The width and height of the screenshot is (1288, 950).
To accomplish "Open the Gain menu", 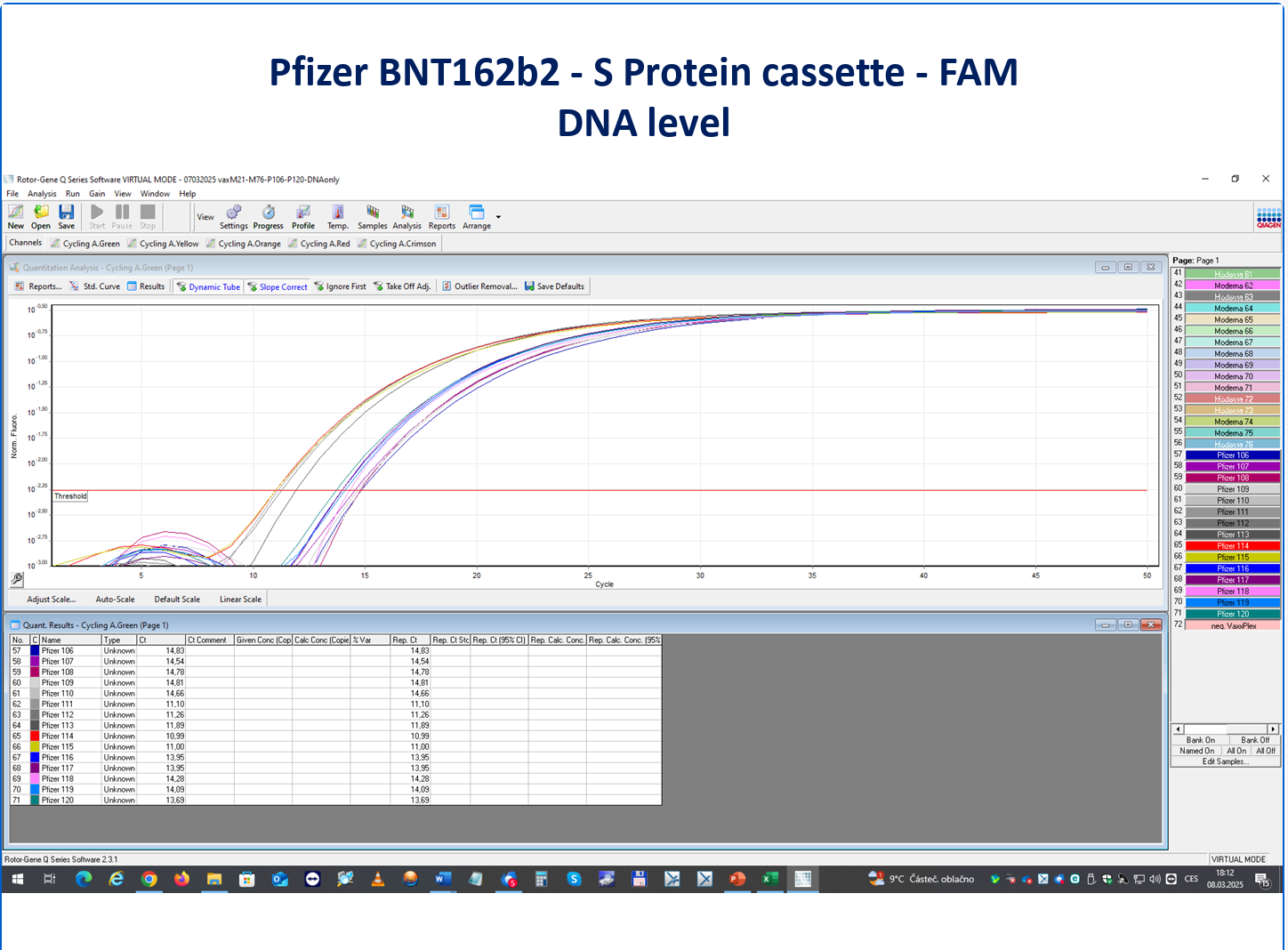I will click(97, 193).
